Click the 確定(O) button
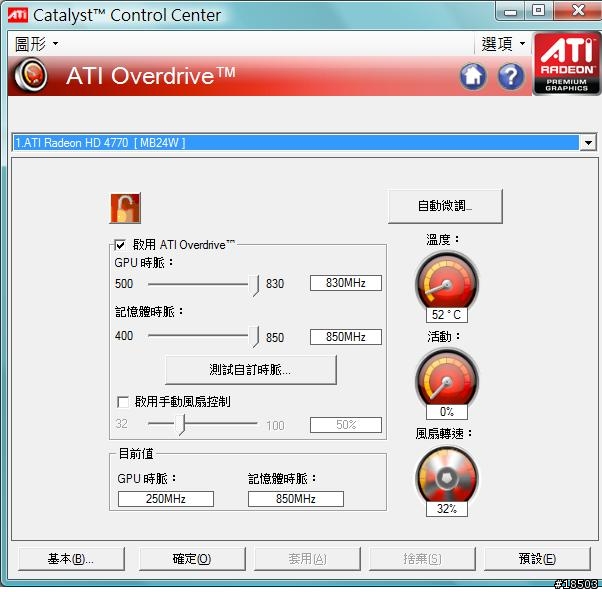The width and height of the screenshot is (602, 592). click(192, 559)
